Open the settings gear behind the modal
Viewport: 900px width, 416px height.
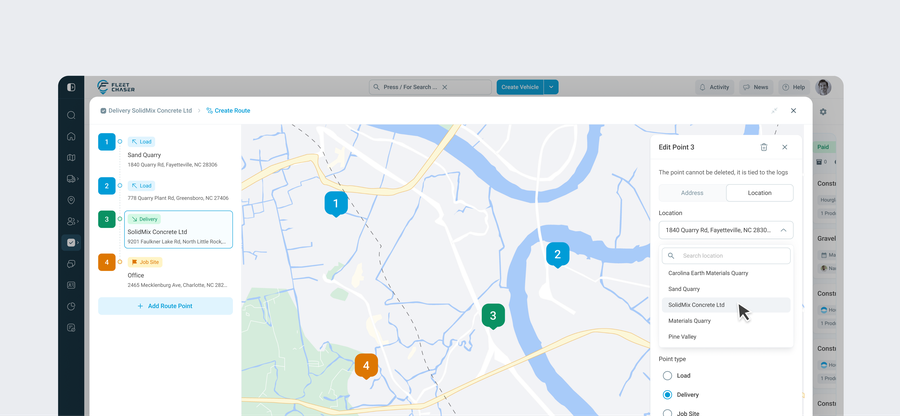tap(823, 112)
